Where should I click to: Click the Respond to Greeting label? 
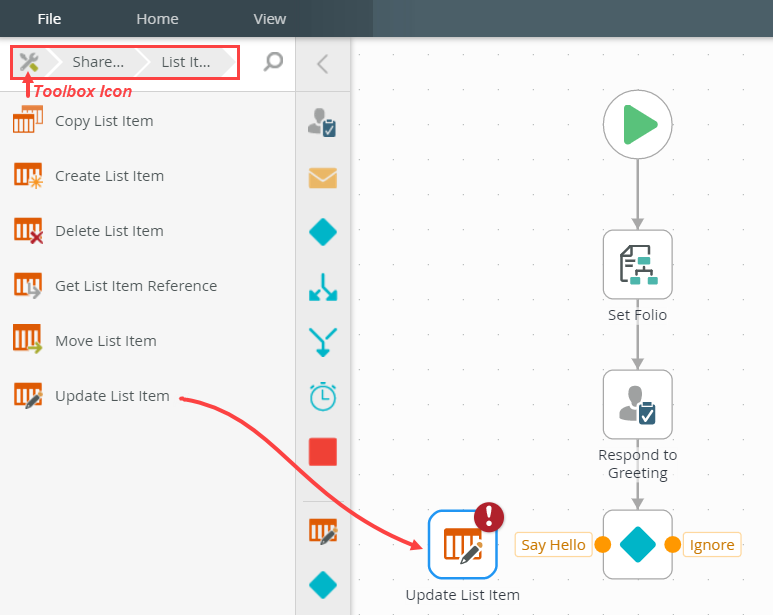pos(637,464)
